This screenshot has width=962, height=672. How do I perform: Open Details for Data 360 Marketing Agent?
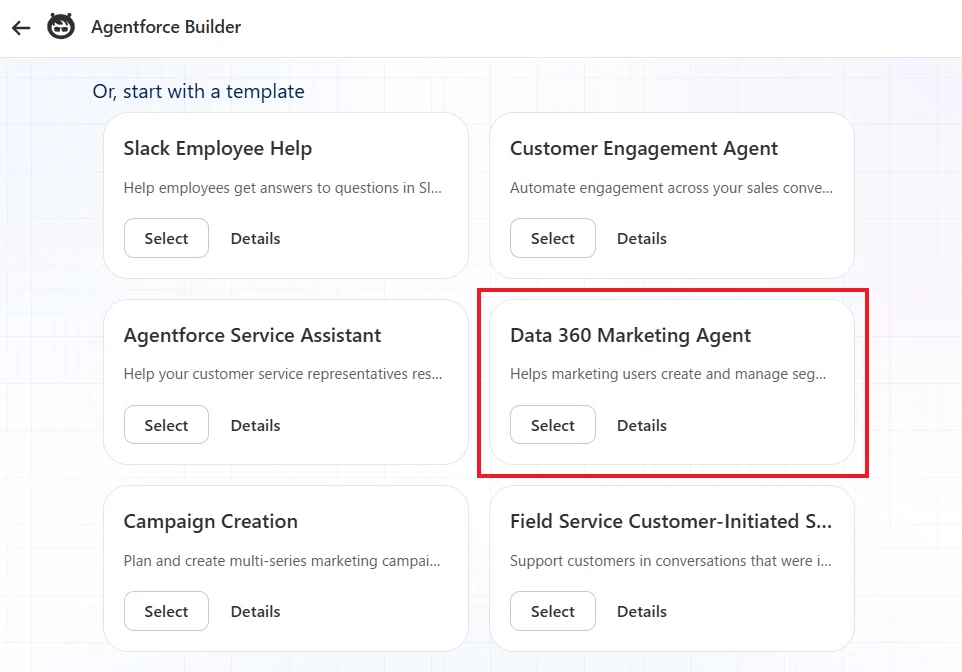point(642,425)
